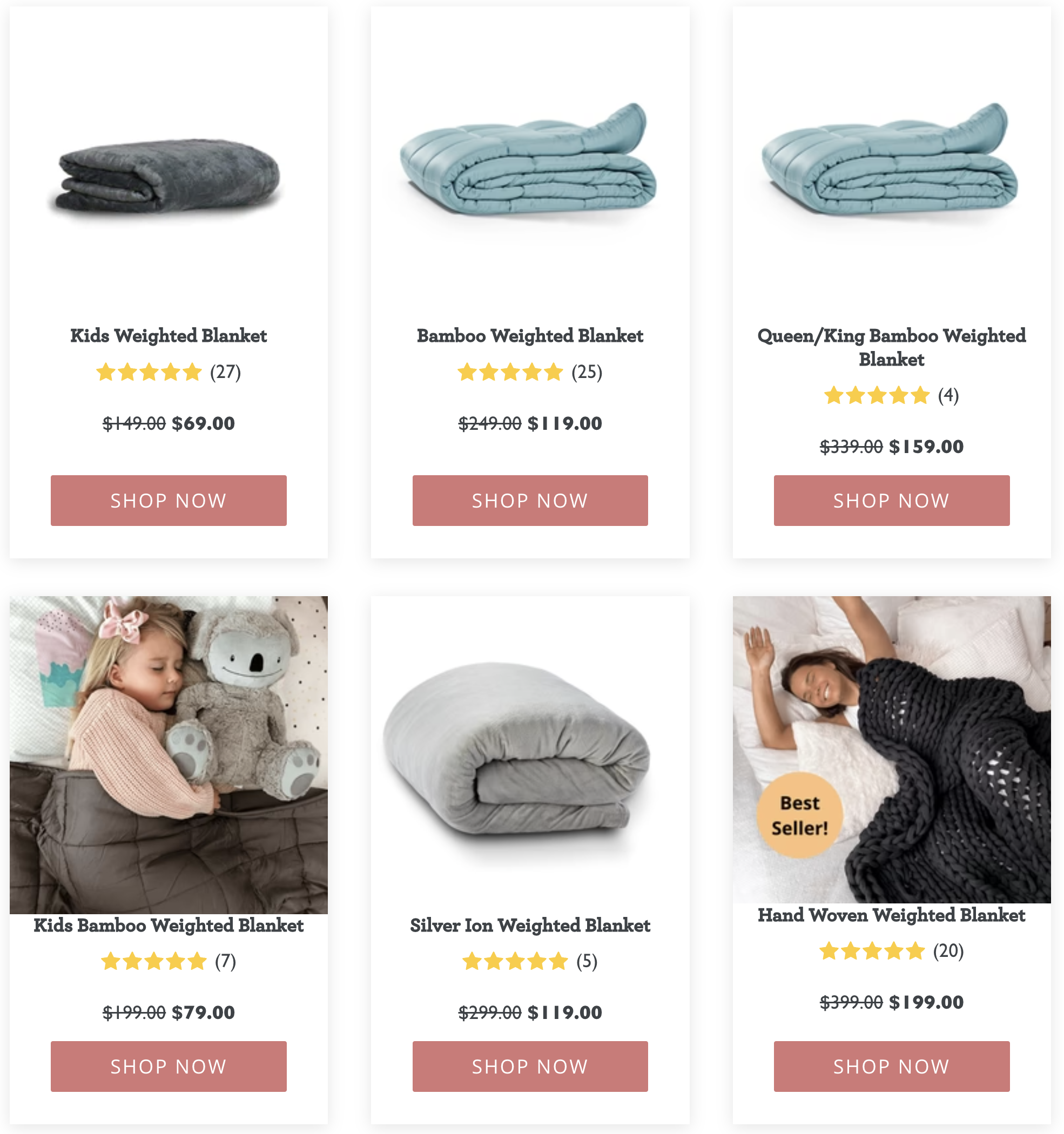Image resolution: width=1064 pixels, height=1134 pixels.
Task: Click Shop Now under Queen/King Bamboo Weighted Blanket
Action: (x=891, y=500)
